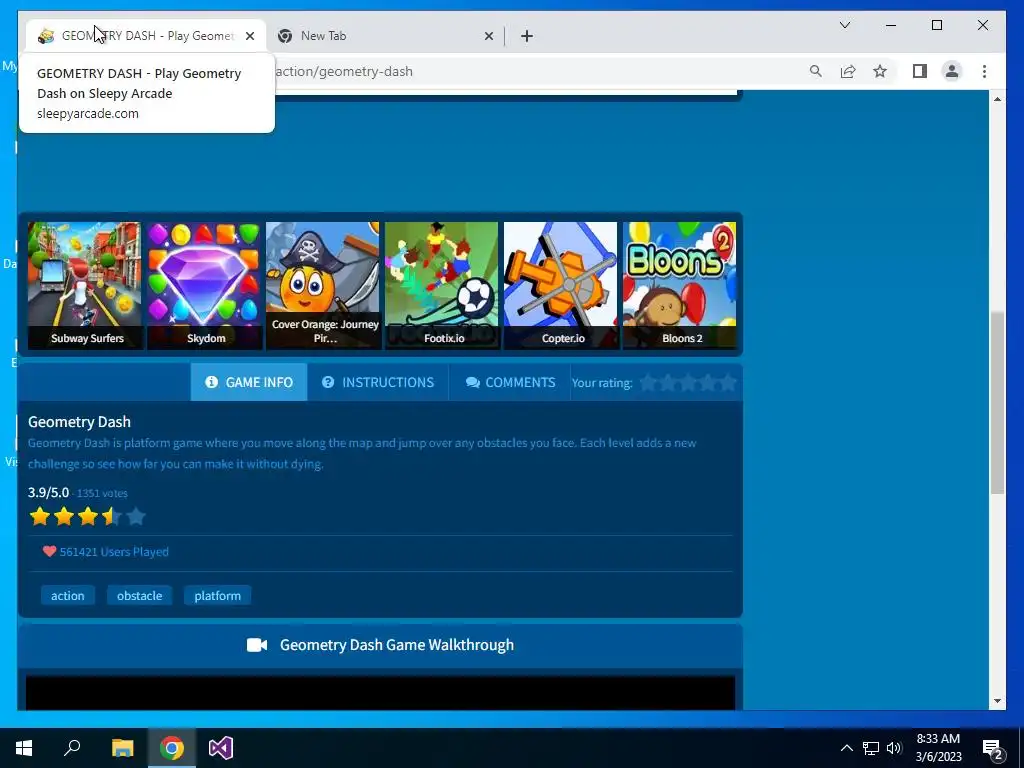
Task: Click the gold star rating display
Action: click(88, 517)
